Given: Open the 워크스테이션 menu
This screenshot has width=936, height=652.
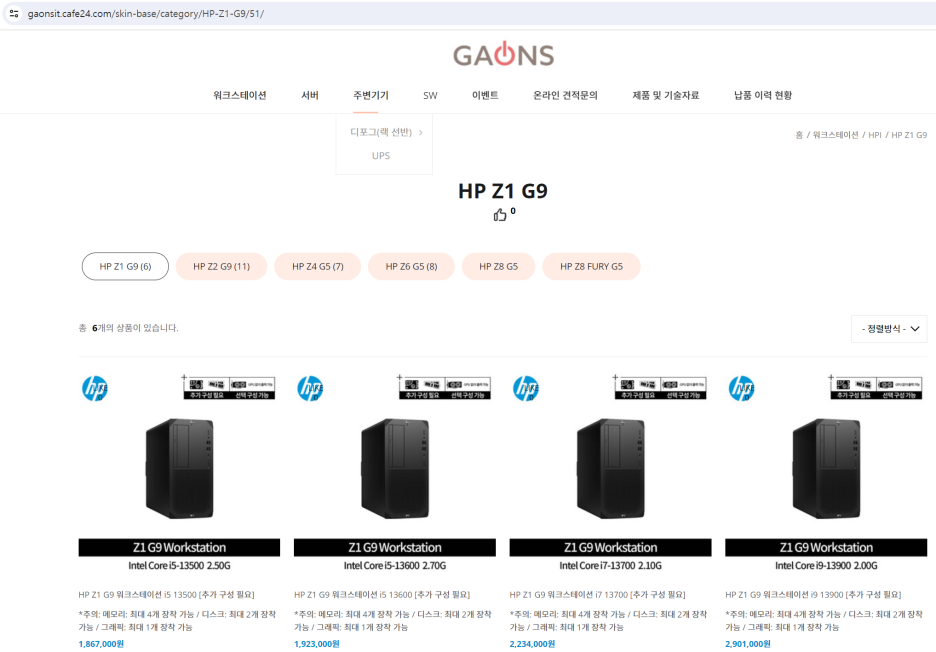Looking at the screenshot, I should coord(239,96).
